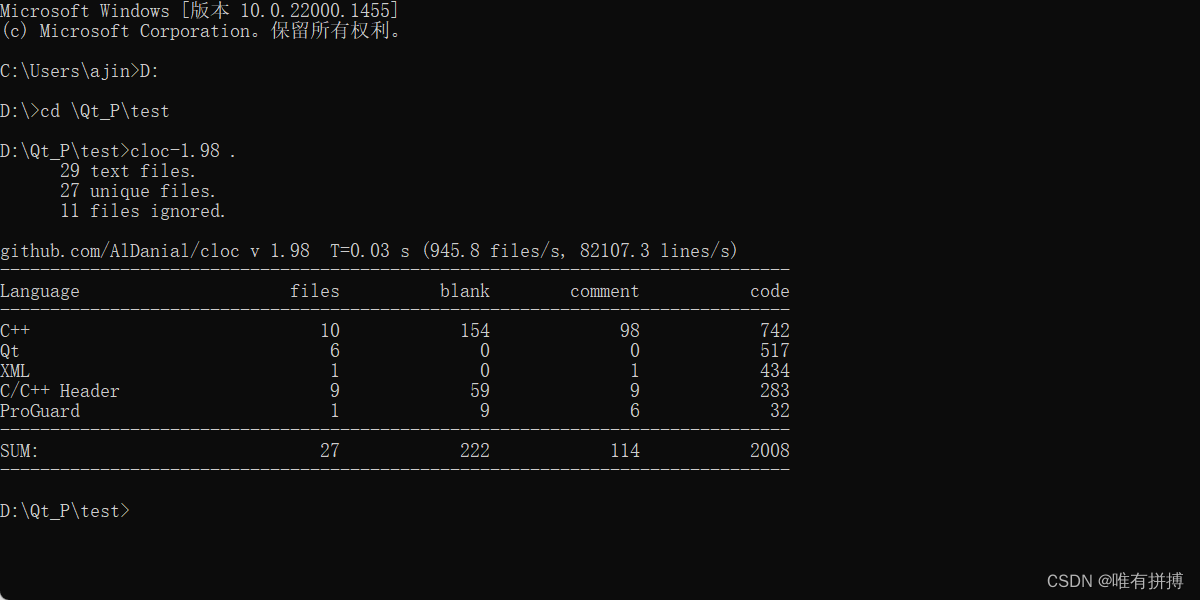
Task: Click the ProGuard row code count 32
Action: 780,411
